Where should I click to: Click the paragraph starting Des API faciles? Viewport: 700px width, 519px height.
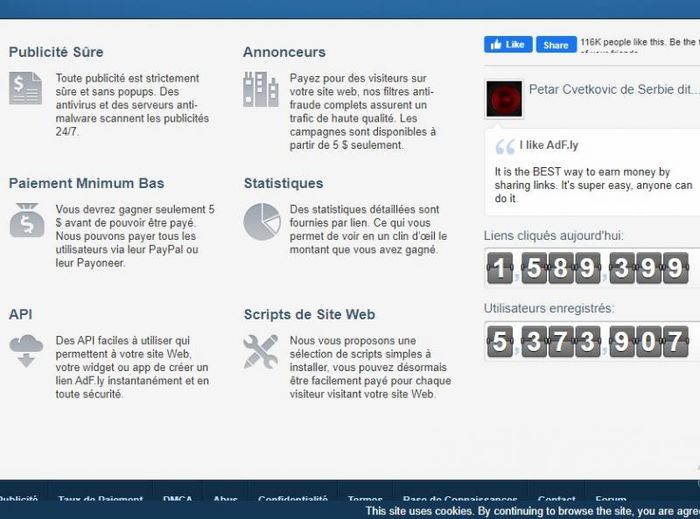(132, 367)
